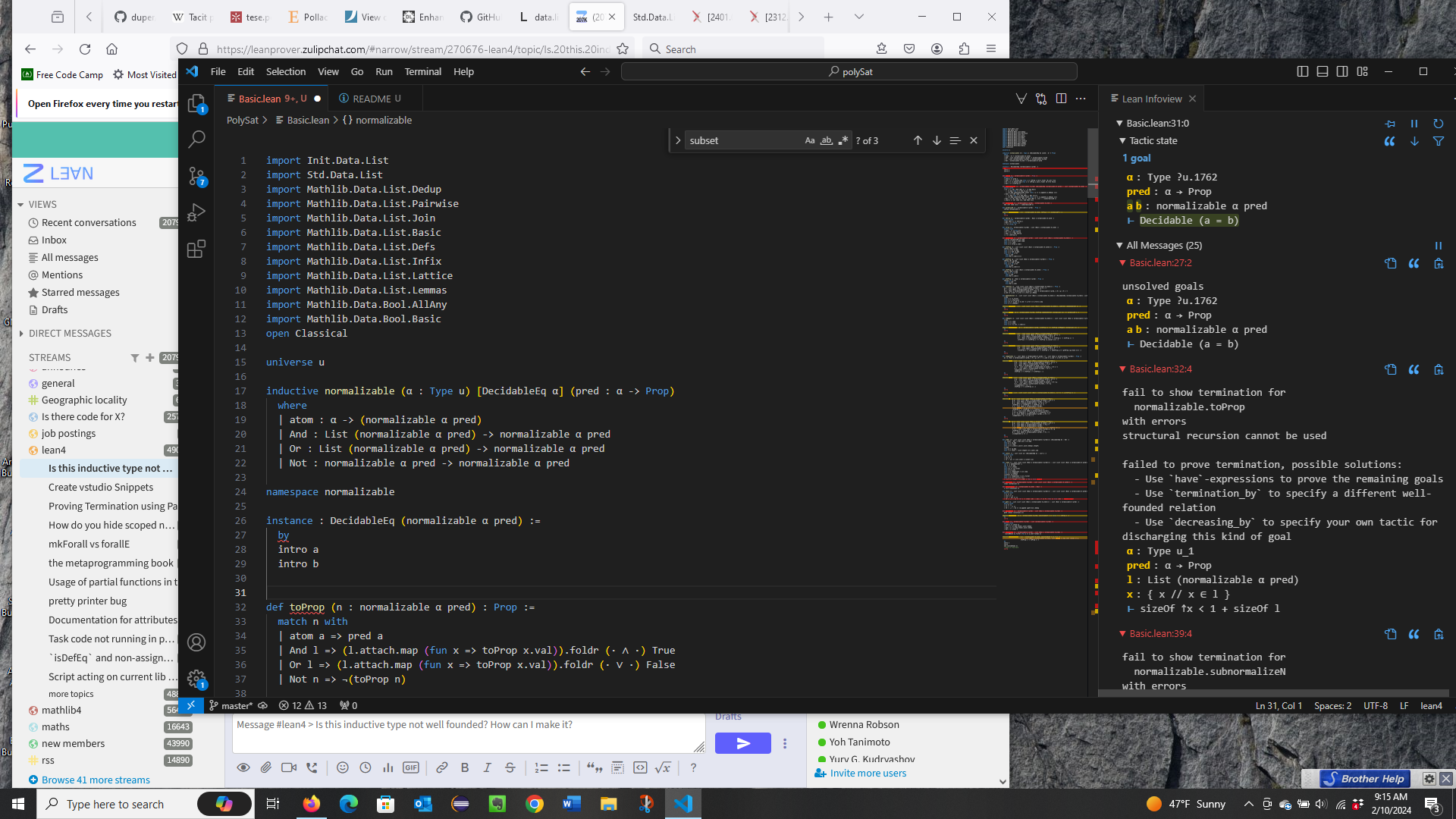Open the Selection menu in VS Code
This screenshot has height=819, width=1456.
click(x=286, y=71)
